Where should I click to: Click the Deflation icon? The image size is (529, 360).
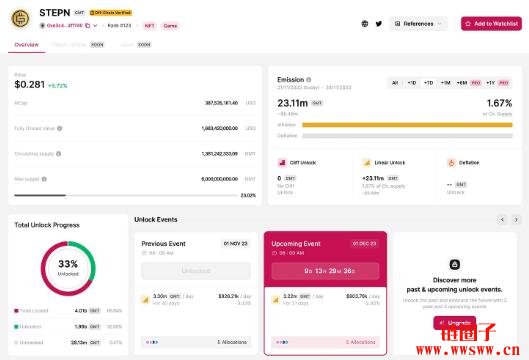pyautogui.click(x=451, y=163)
